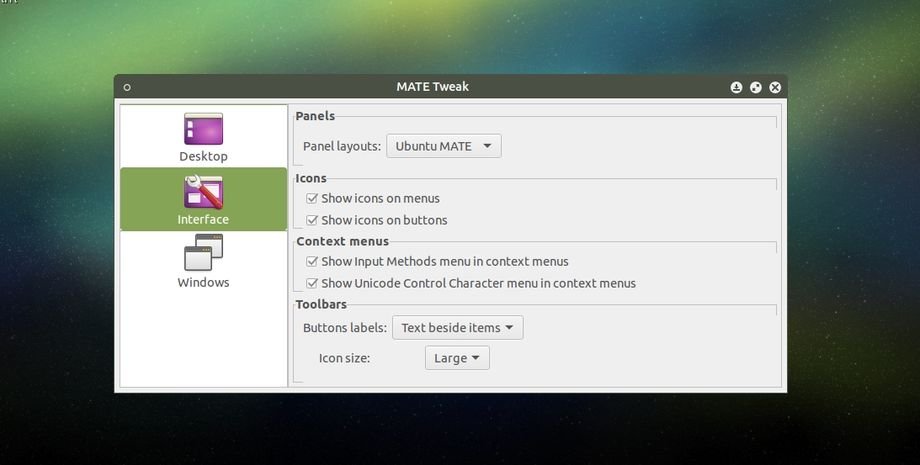The image size is (920, 465).
Task: Click the Icon size label
Action: (x=344, y=358)
